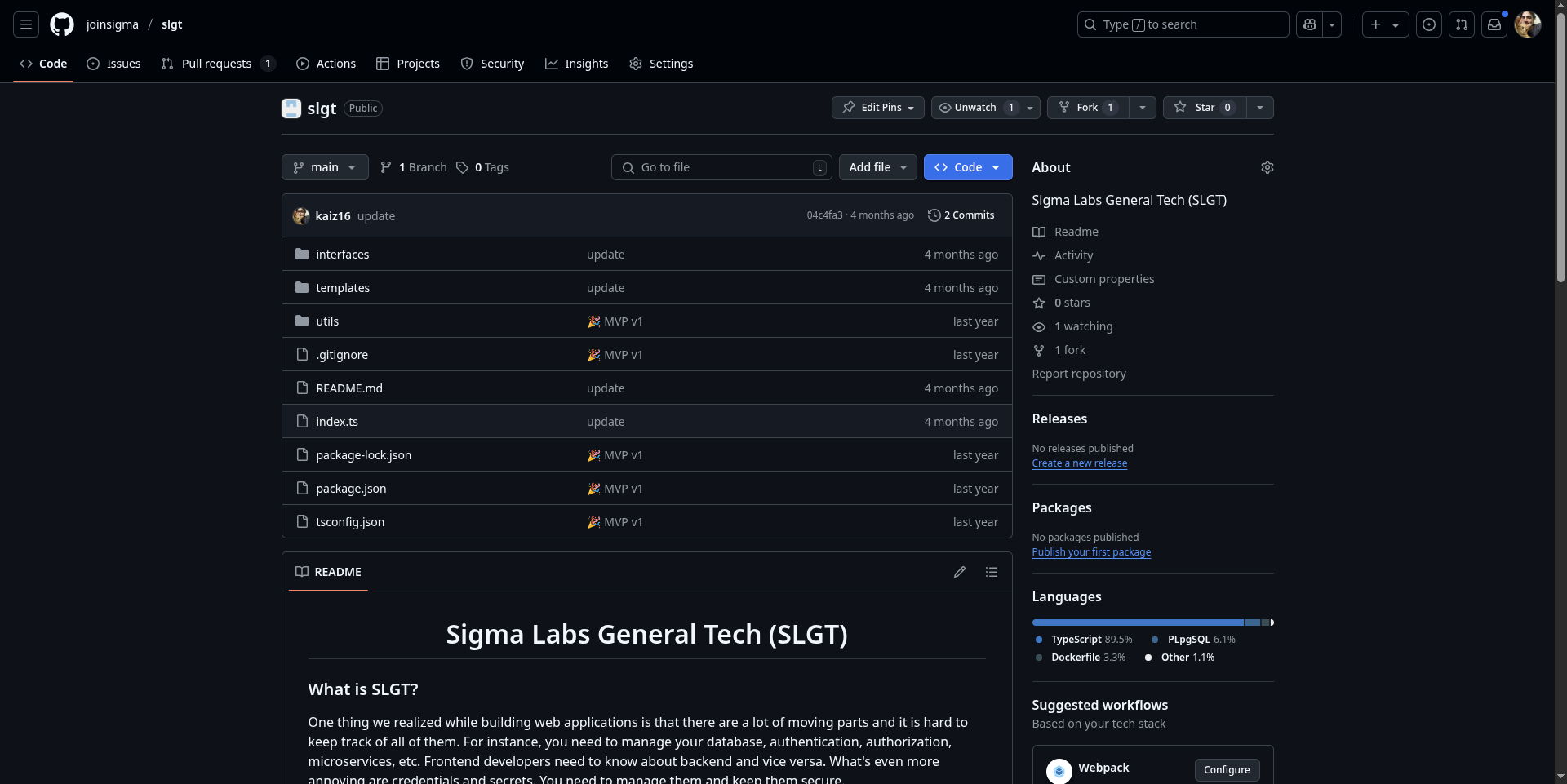Image resolution: width=1567 pixels, height=784 pixels.
Task: View the 1 Branch list
Action: click(x=414, y=167)
